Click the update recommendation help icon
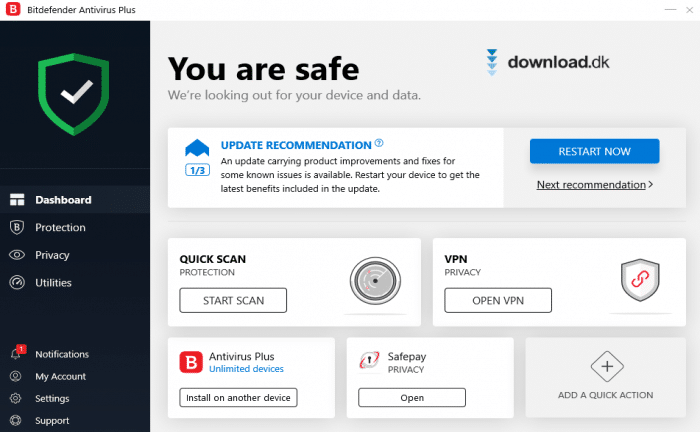This screenshot has height=432, width=700. (x=379, y=144)
